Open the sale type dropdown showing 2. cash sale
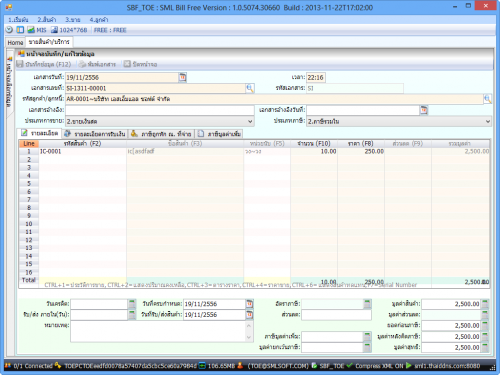The height and width of the screenshot is (375, 500). pos(250,121)
